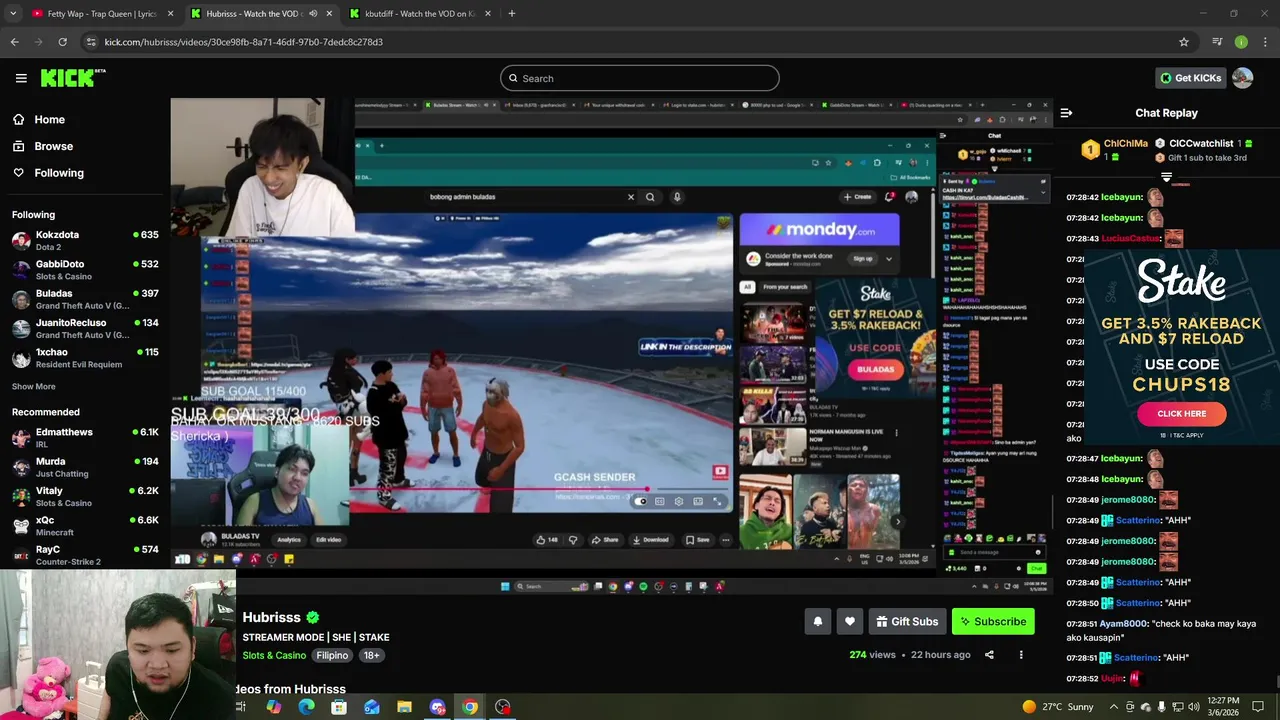
Task: Click the search field on Kick
Action: pyautogui.click(x=640, y=78)
